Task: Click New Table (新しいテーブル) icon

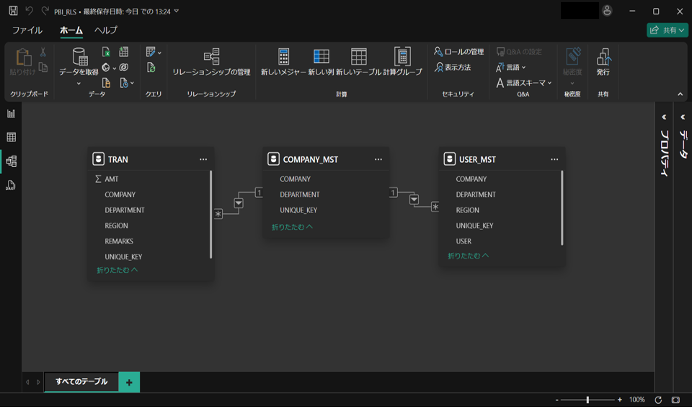Action: [358, 58]
